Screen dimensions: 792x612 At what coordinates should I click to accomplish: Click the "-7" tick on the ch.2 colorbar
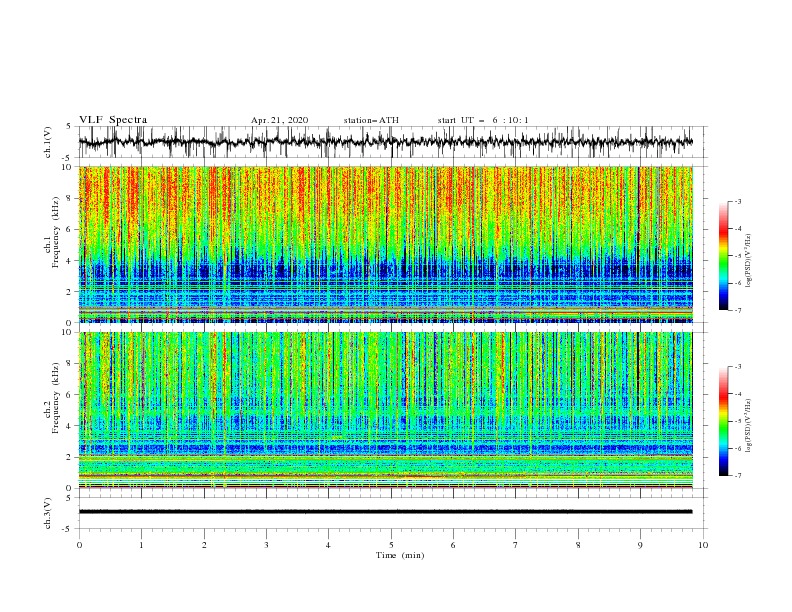pyautogui.click(x=738, y=476)
